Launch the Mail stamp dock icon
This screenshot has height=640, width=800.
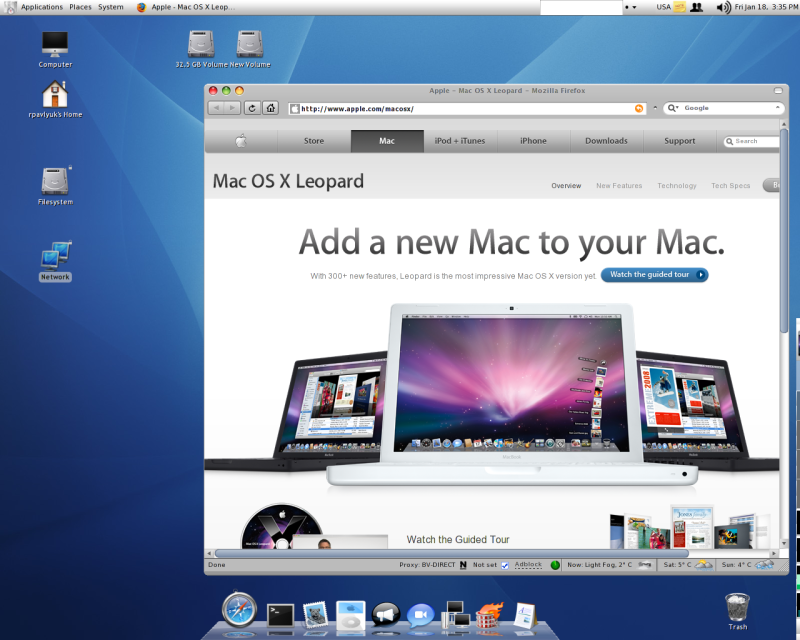point(315,614)
